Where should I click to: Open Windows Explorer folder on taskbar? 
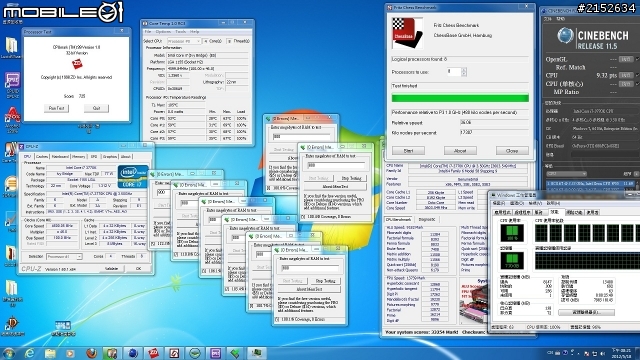(50, 353)
